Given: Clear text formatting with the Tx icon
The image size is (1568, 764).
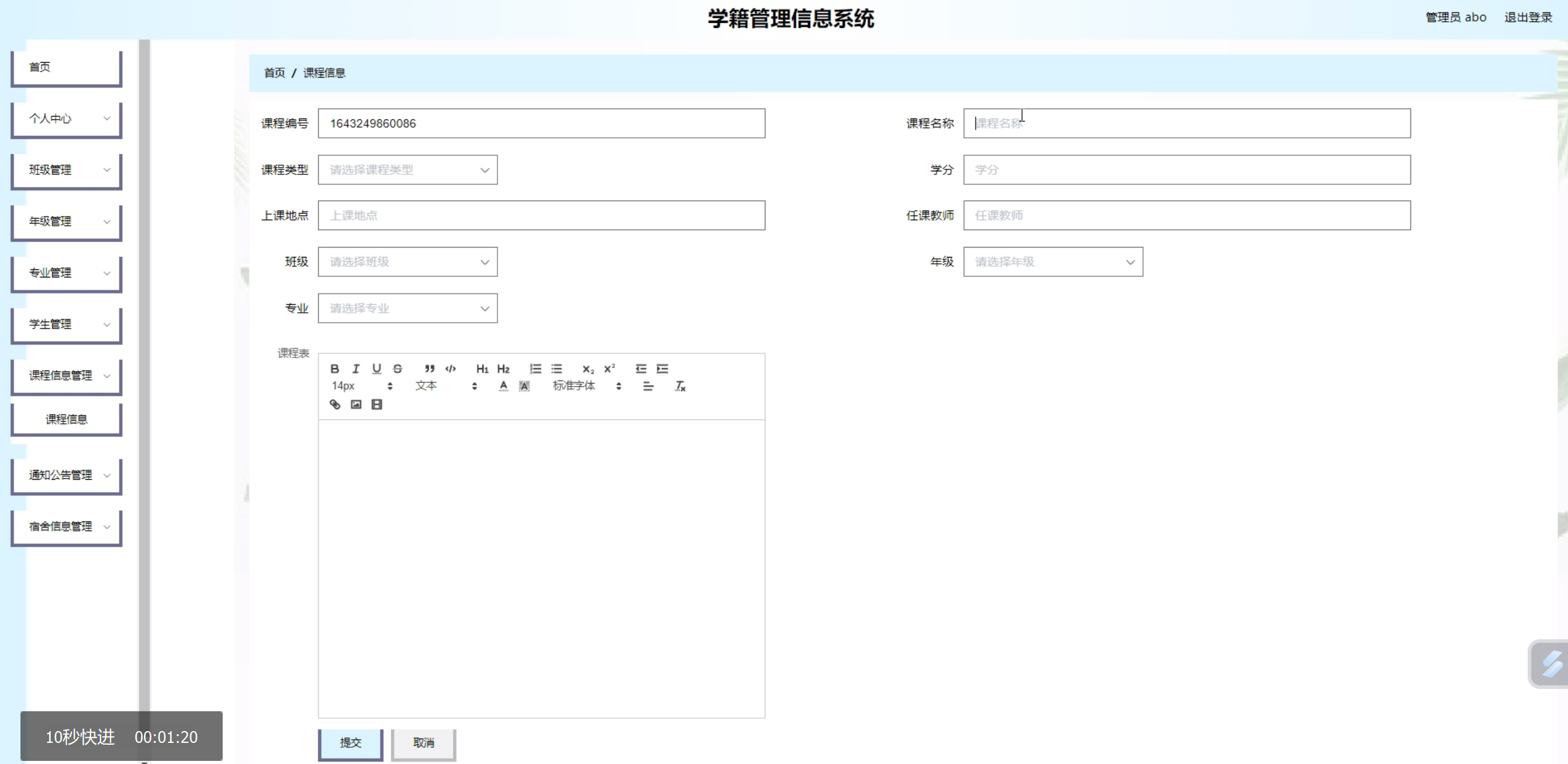Looking at the screenshot, I should (680, 386).
